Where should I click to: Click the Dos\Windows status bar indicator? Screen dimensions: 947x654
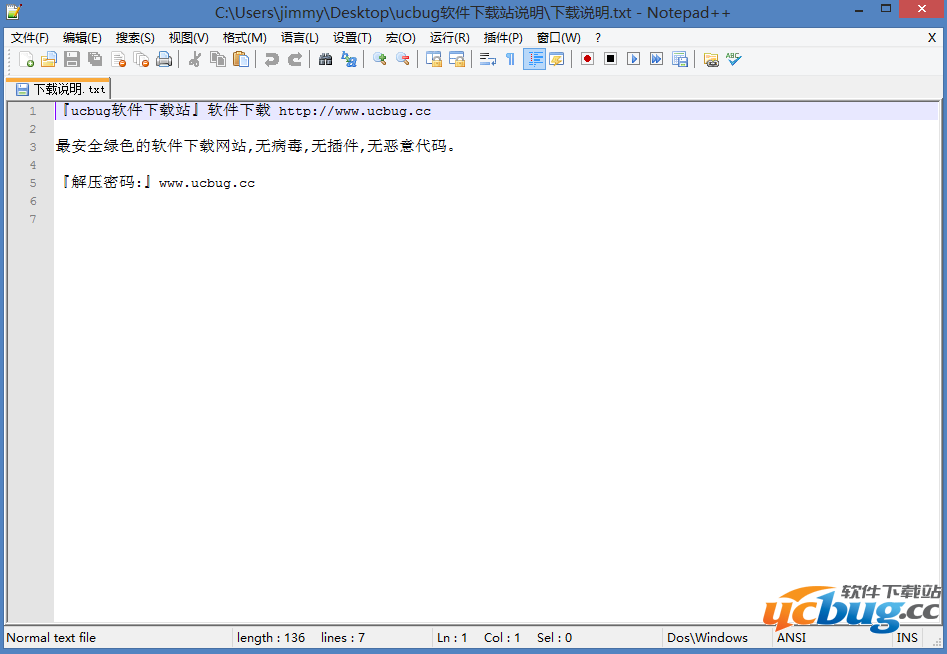pos(707,637)
